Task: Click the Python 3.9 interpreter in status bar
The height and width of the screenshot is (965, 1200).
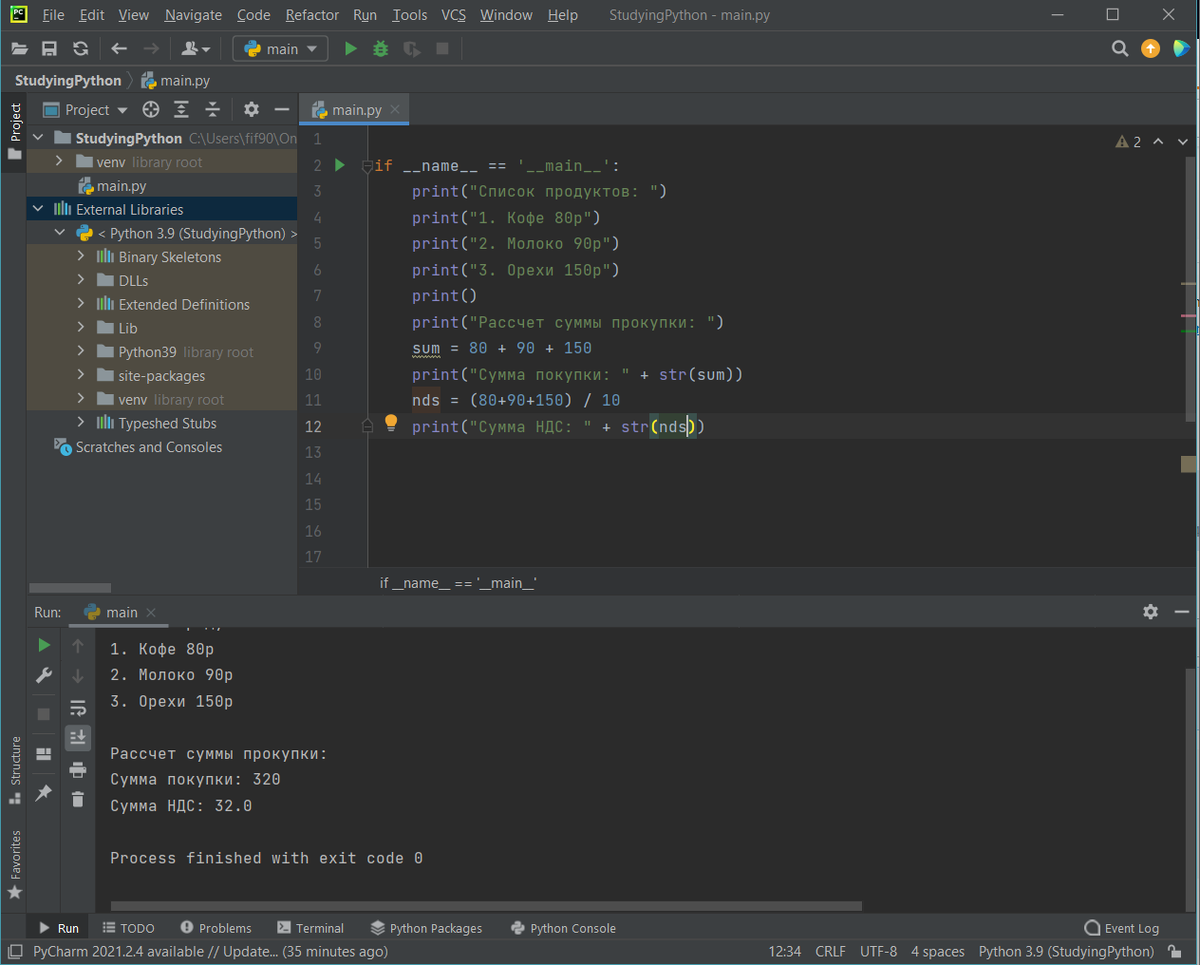Action: (x=1066, y=952)
